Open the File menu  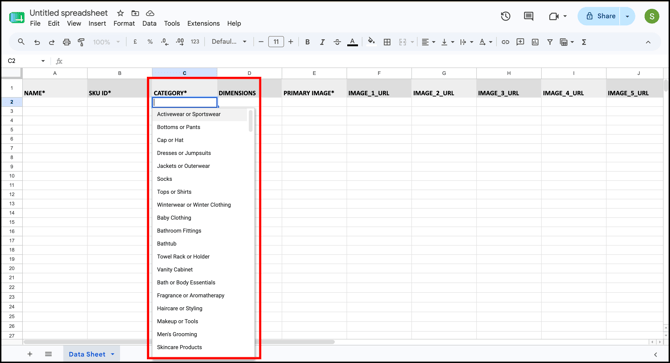coord(35,23)
